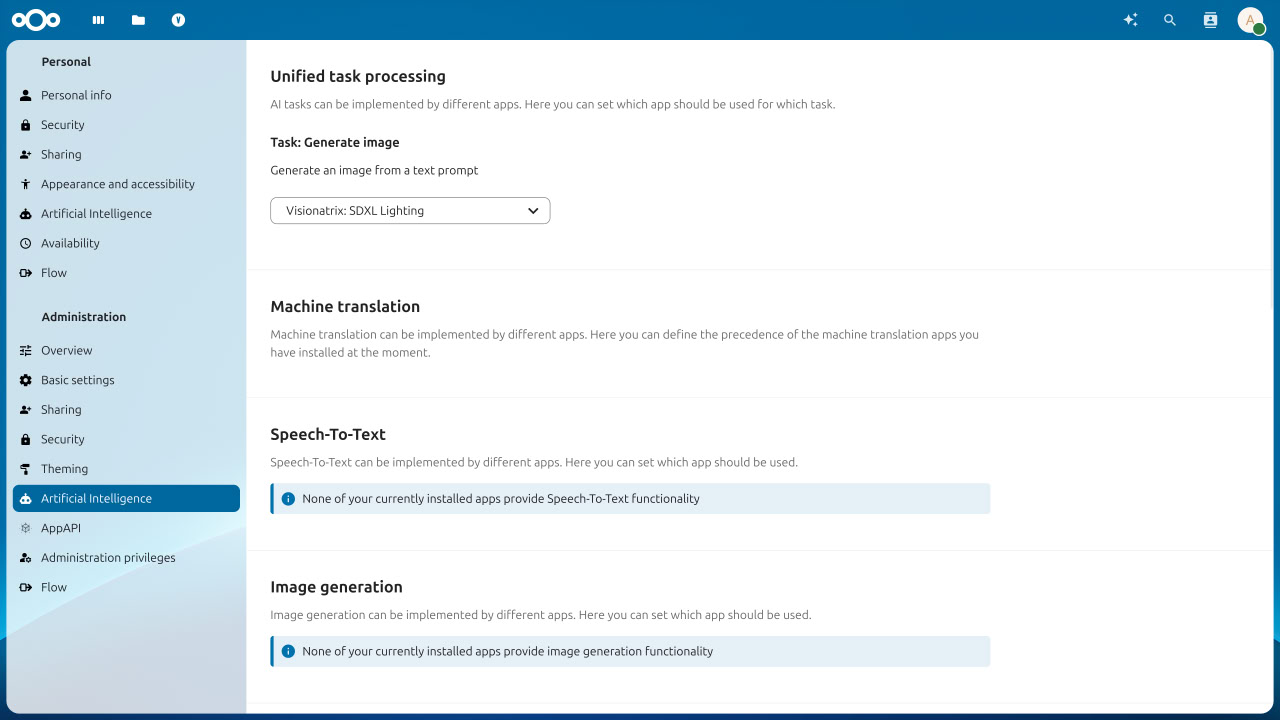The height and width of the screenshot is (720, 1280).
Task: Click the Image generation info icon
Action: pyautogui.click(x=288, y=651)
